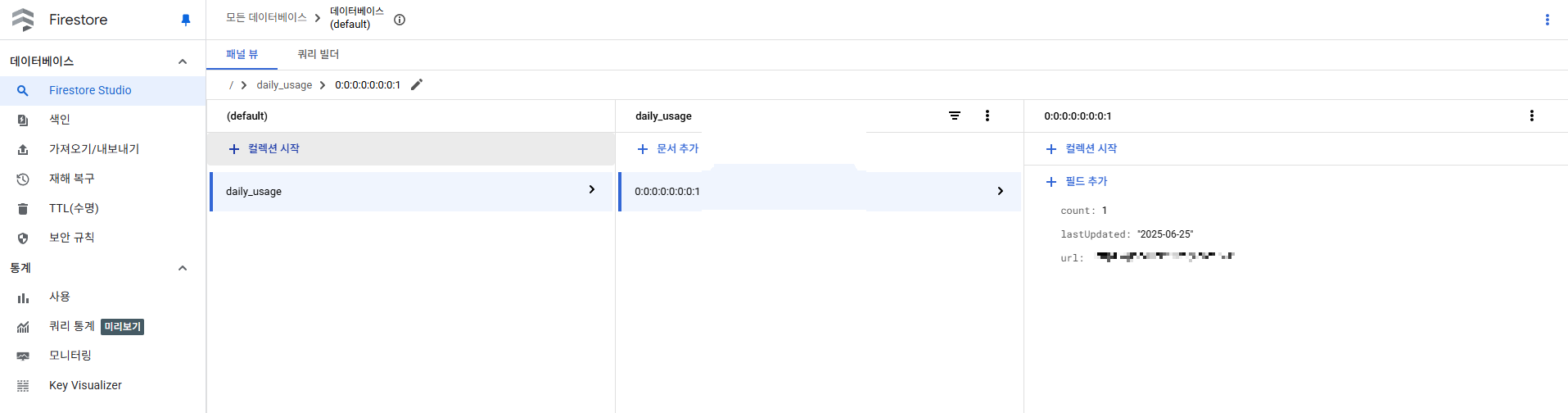Viewport: 1568px width, 413px height.
Task: Collapse the 통계 sidebar section
Action: coord(183,268)
